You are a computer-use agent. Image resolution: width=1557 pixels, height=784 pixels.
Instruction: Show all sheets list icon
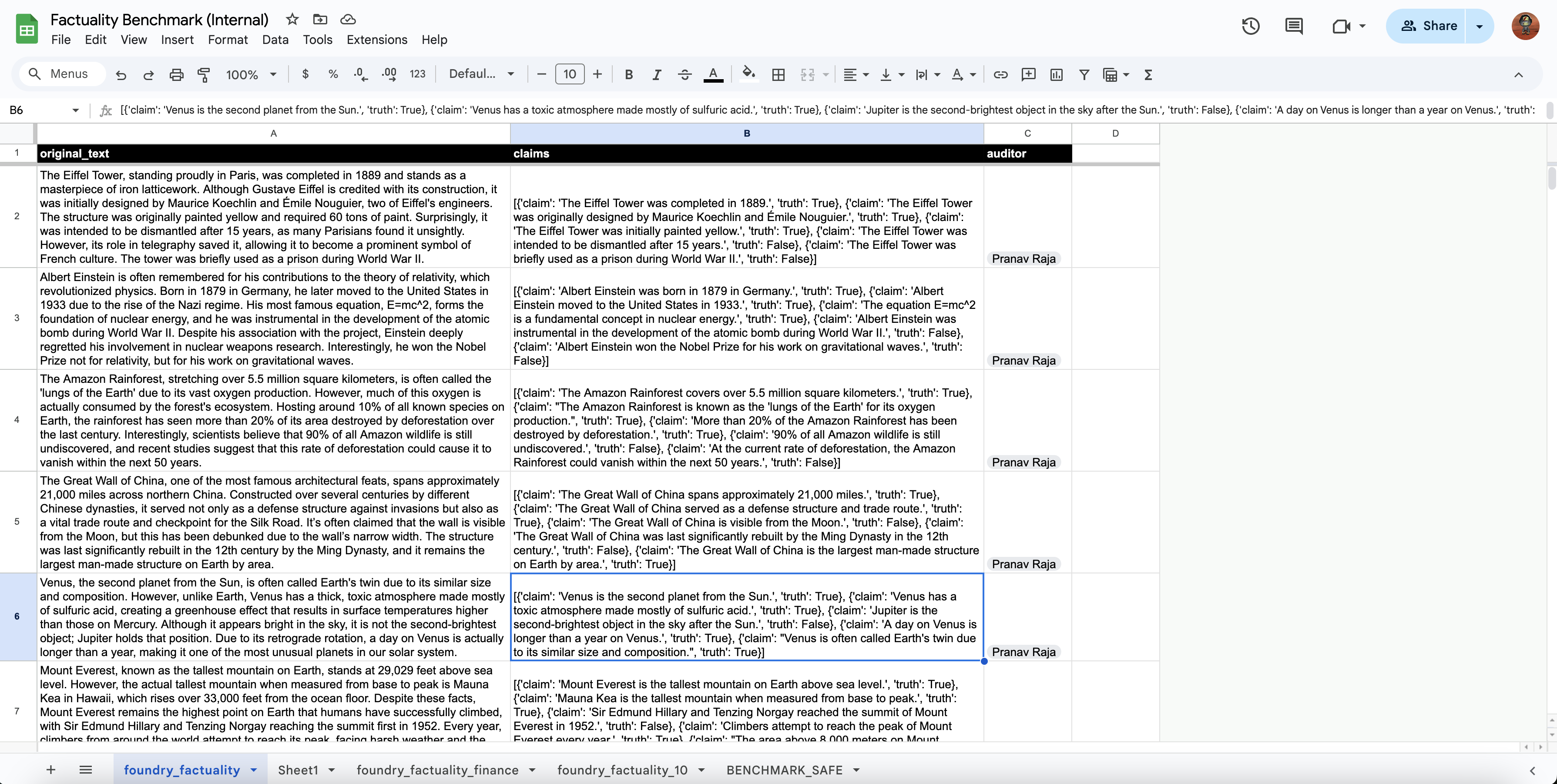[85, 770]
